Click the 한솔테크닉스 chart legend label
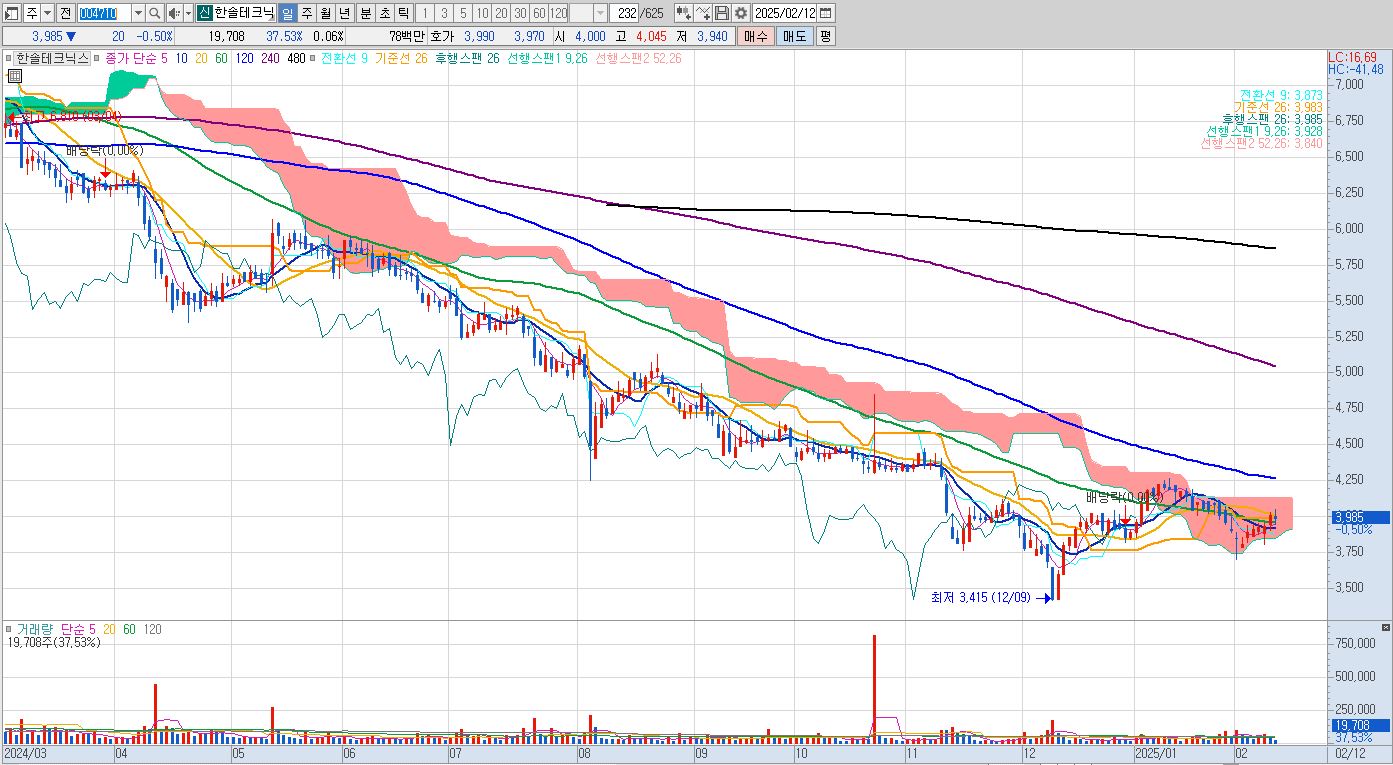The width and height of the screenshot is (1393, 765). 52,58
